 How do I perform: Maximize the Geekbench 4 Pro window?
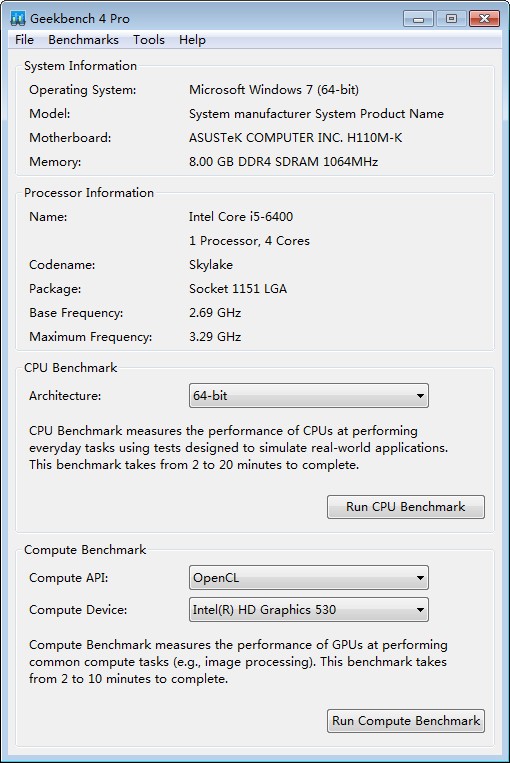451,19
